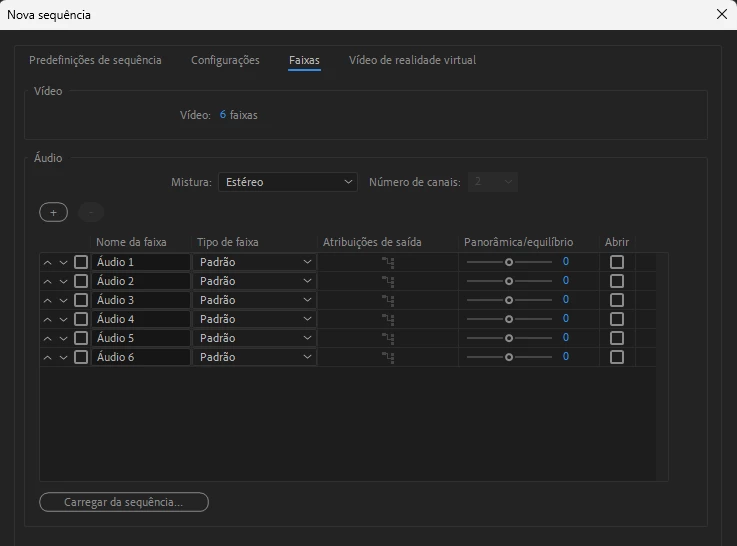The image size is (737, 546).
Task: Enable Abrir checkbox for Áudio 4
Action: [617, 319]
